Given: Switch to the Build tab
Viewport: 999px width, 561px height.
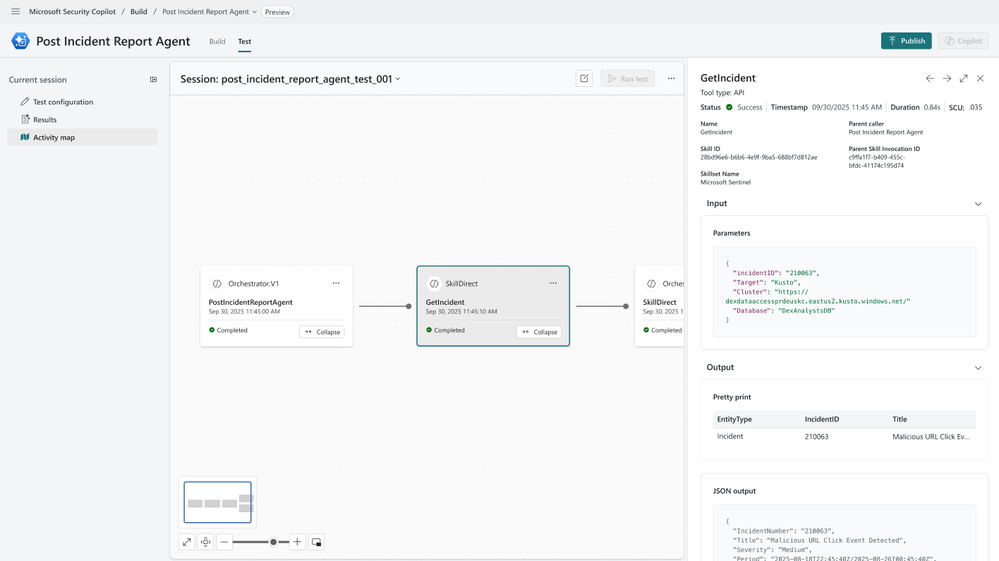Looking at the screenshot, I should point(217,42).
